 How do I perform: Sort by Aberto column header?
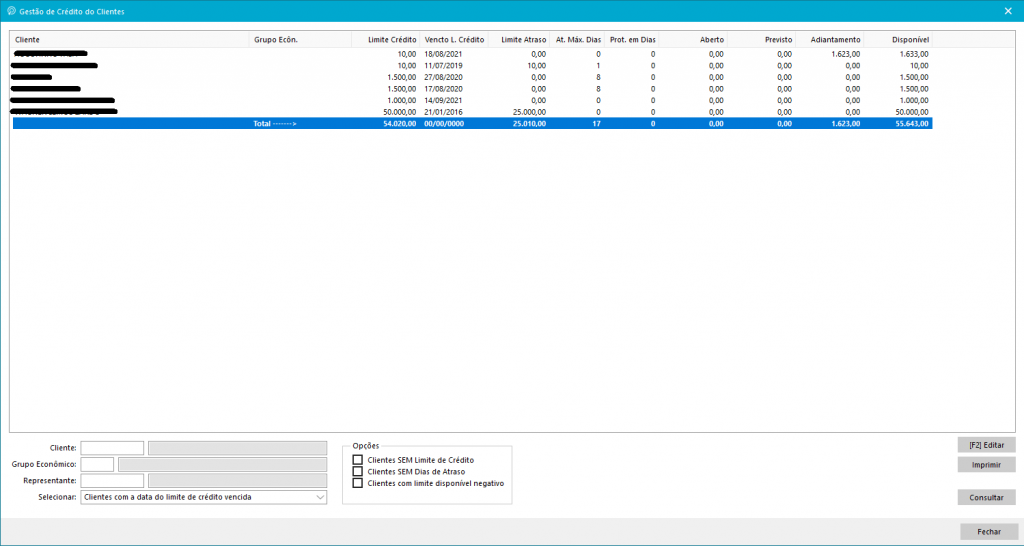click(x=693, y=40)
